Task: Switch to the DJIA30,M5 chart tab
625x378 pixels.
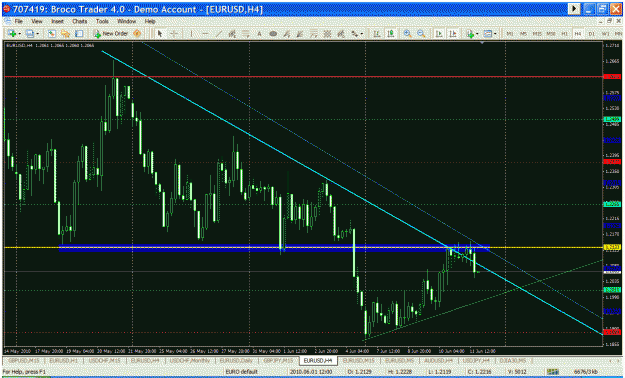Action: pos(513,360)
